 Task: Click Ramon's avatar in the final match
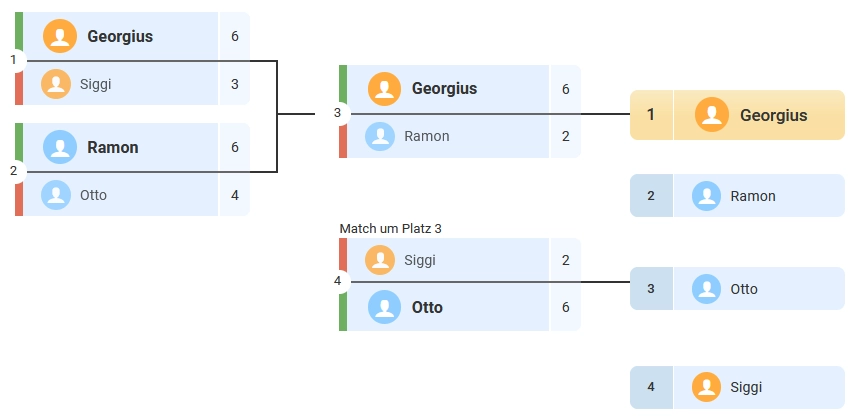click(380, 136)
